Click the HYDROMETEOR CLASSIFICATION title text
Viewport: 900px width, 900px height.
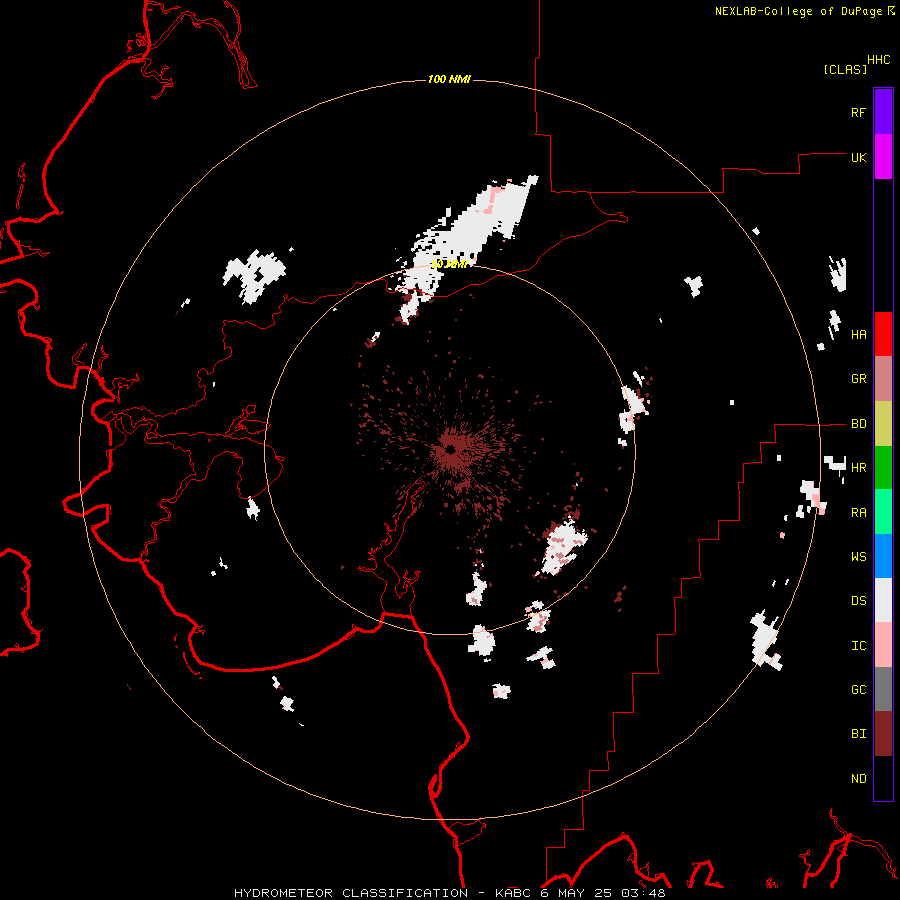(351, 893)
